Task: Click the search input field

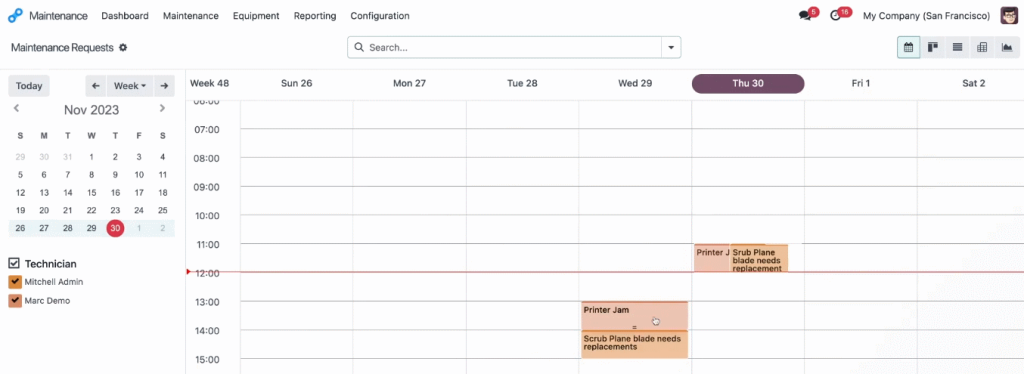Action: [514, 47]
